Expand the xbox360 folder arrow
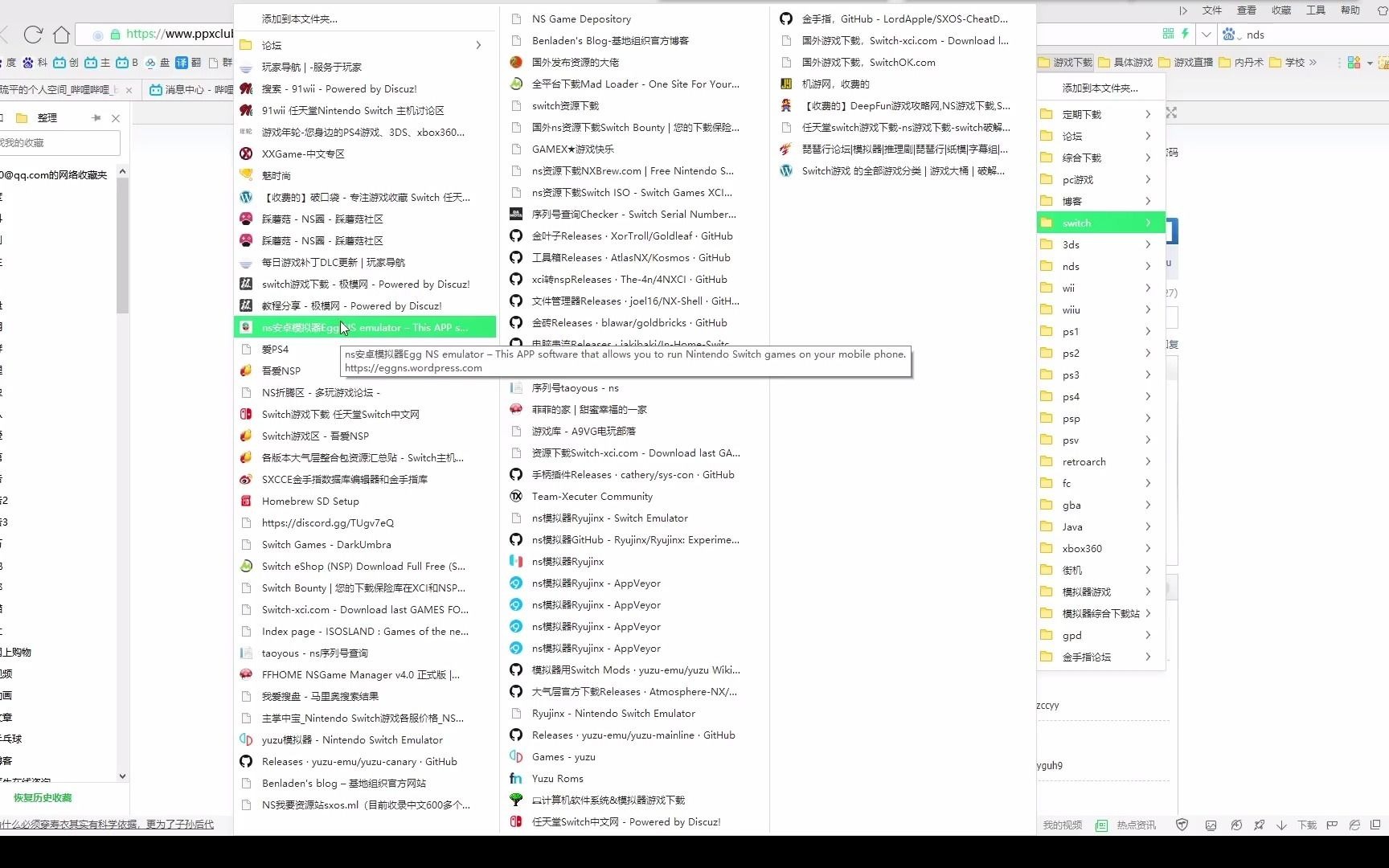Image resolution: width=1389 pixels, height=868 pixels. pos(1148,548)
